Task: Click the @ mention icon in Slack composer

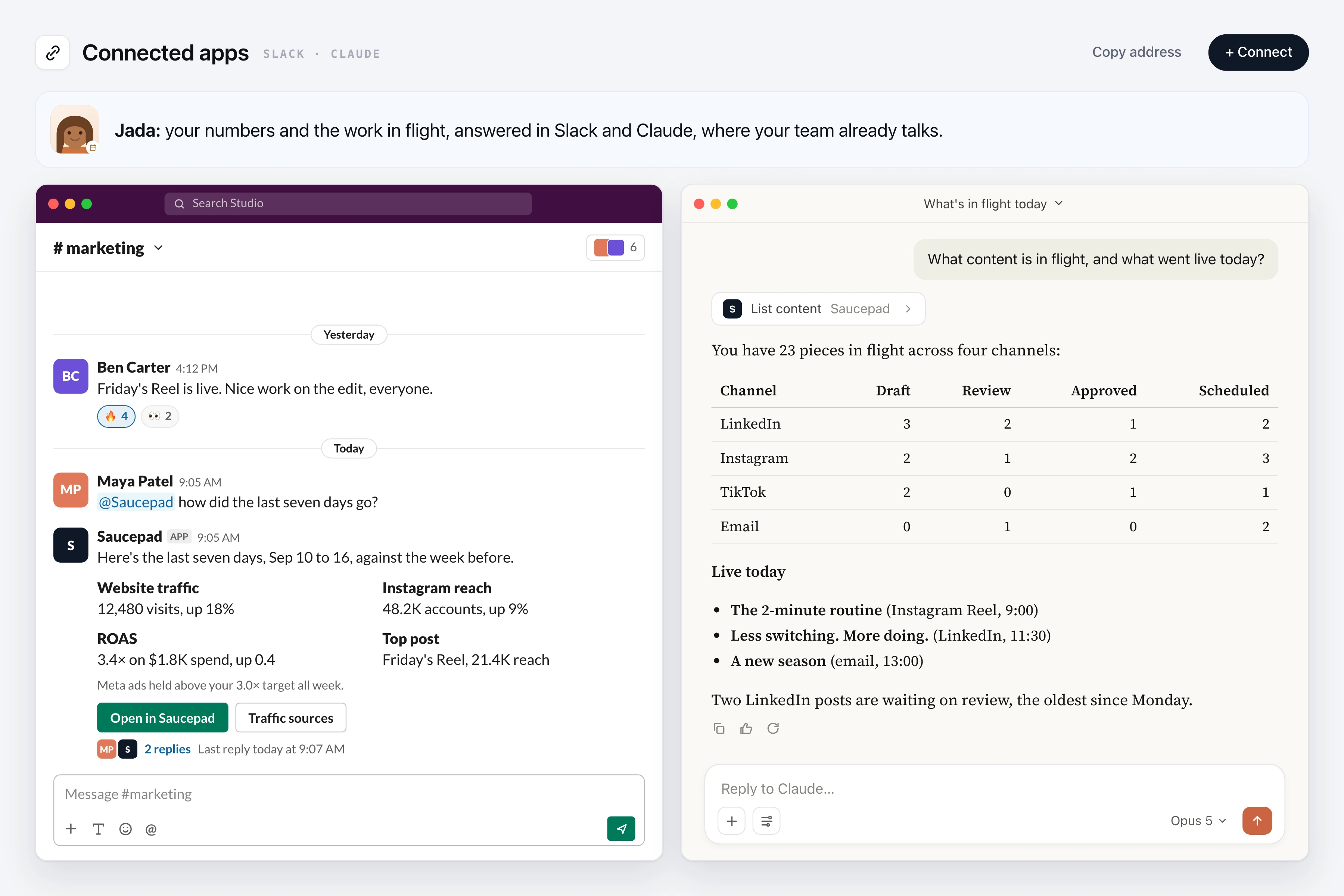Action: click(151, 829)
